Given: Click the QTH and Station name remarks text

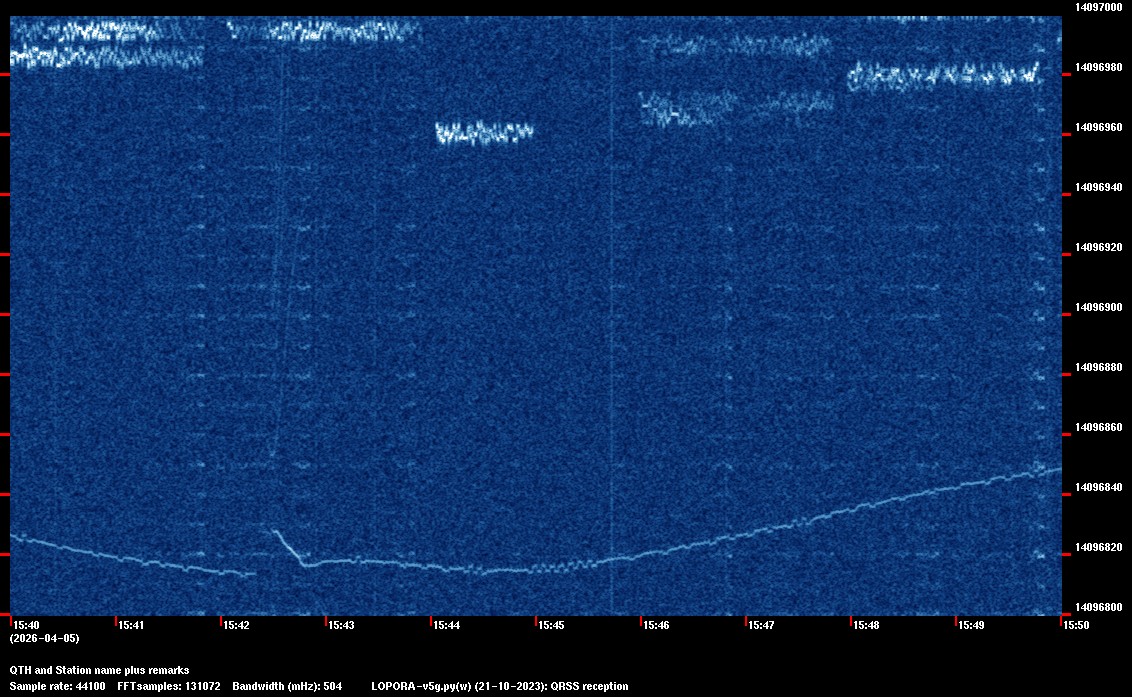Looking at the screenshot, I should coord(99,670).
